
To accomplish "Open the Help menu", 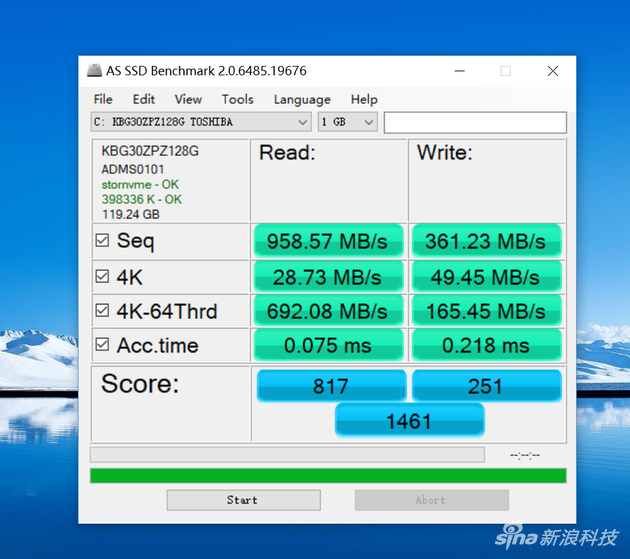I will (x=364, y=99).
